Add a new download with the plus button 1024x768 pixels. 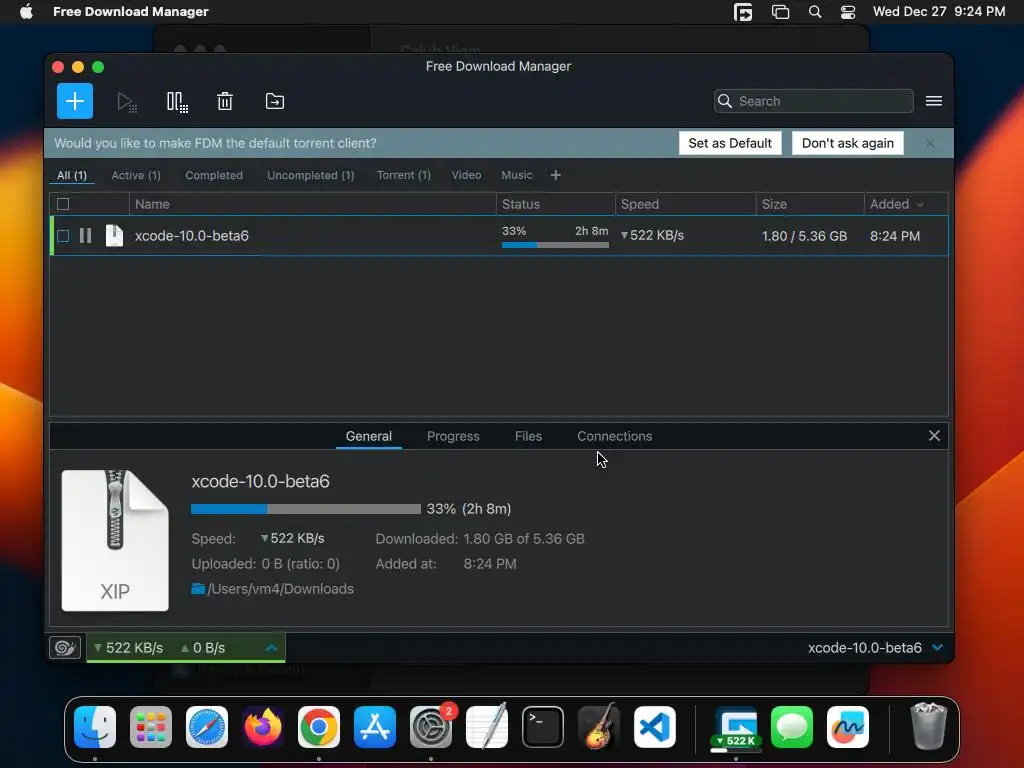click(74, 101)
